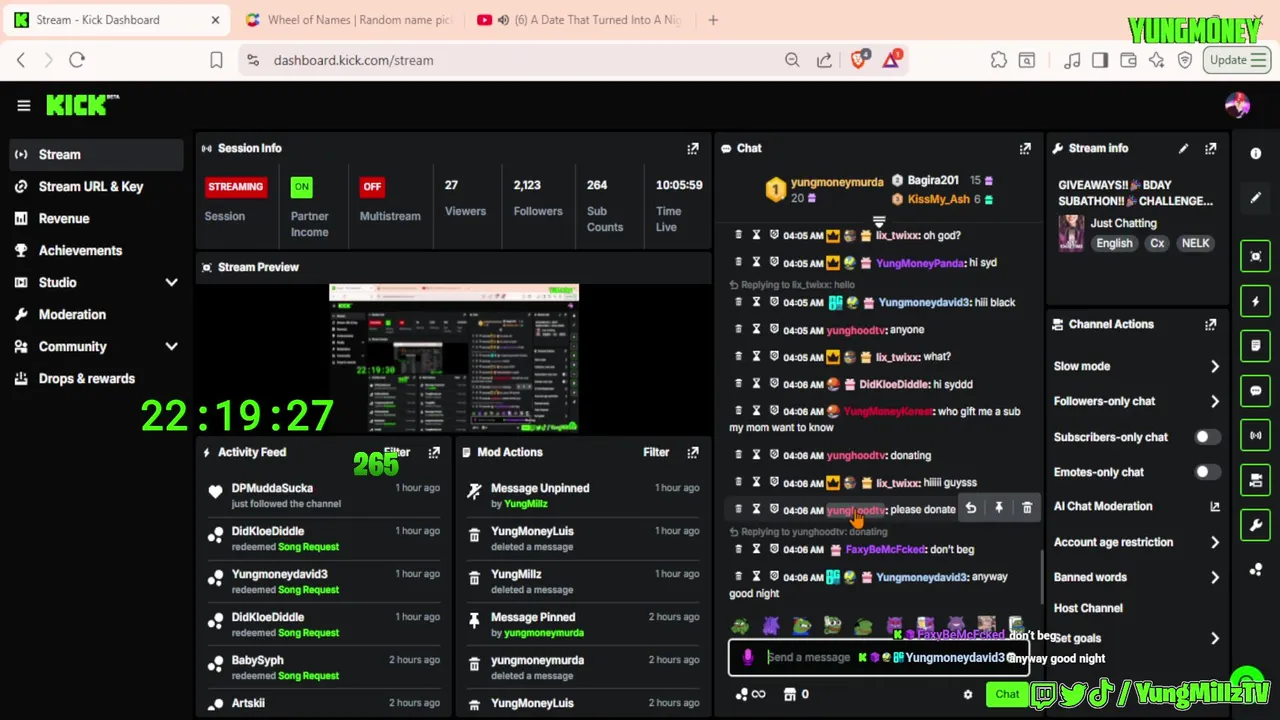Click the Kick logo
This screenshot has height=720, width=1280.
[82, 105]
